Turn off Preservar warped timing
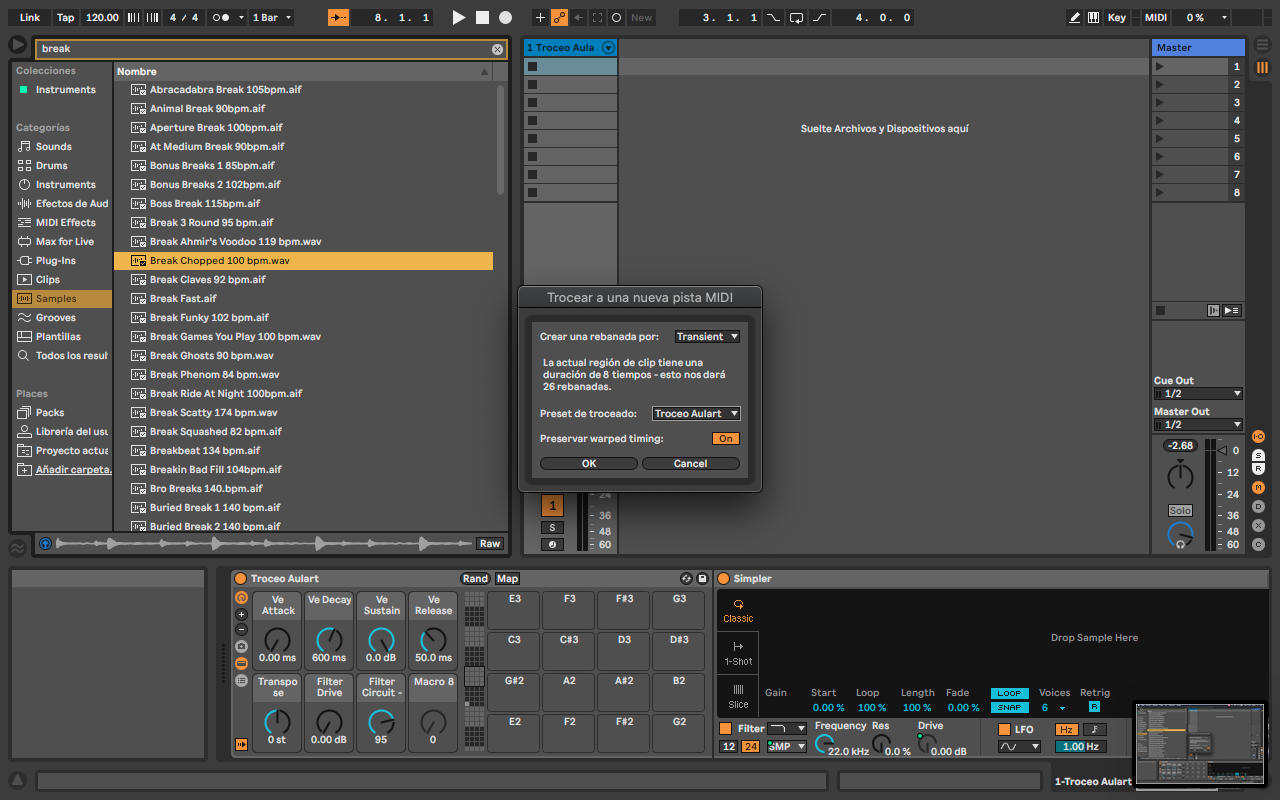The width and height of the screenshot is (1280, 800). tap(726, 438)
